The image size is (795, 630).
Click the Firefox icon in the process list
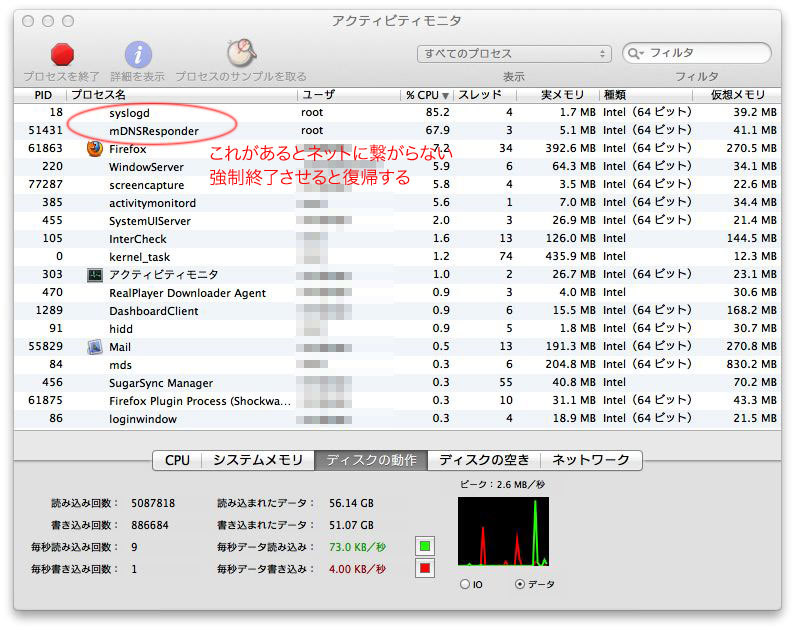[x=95, y=149]
